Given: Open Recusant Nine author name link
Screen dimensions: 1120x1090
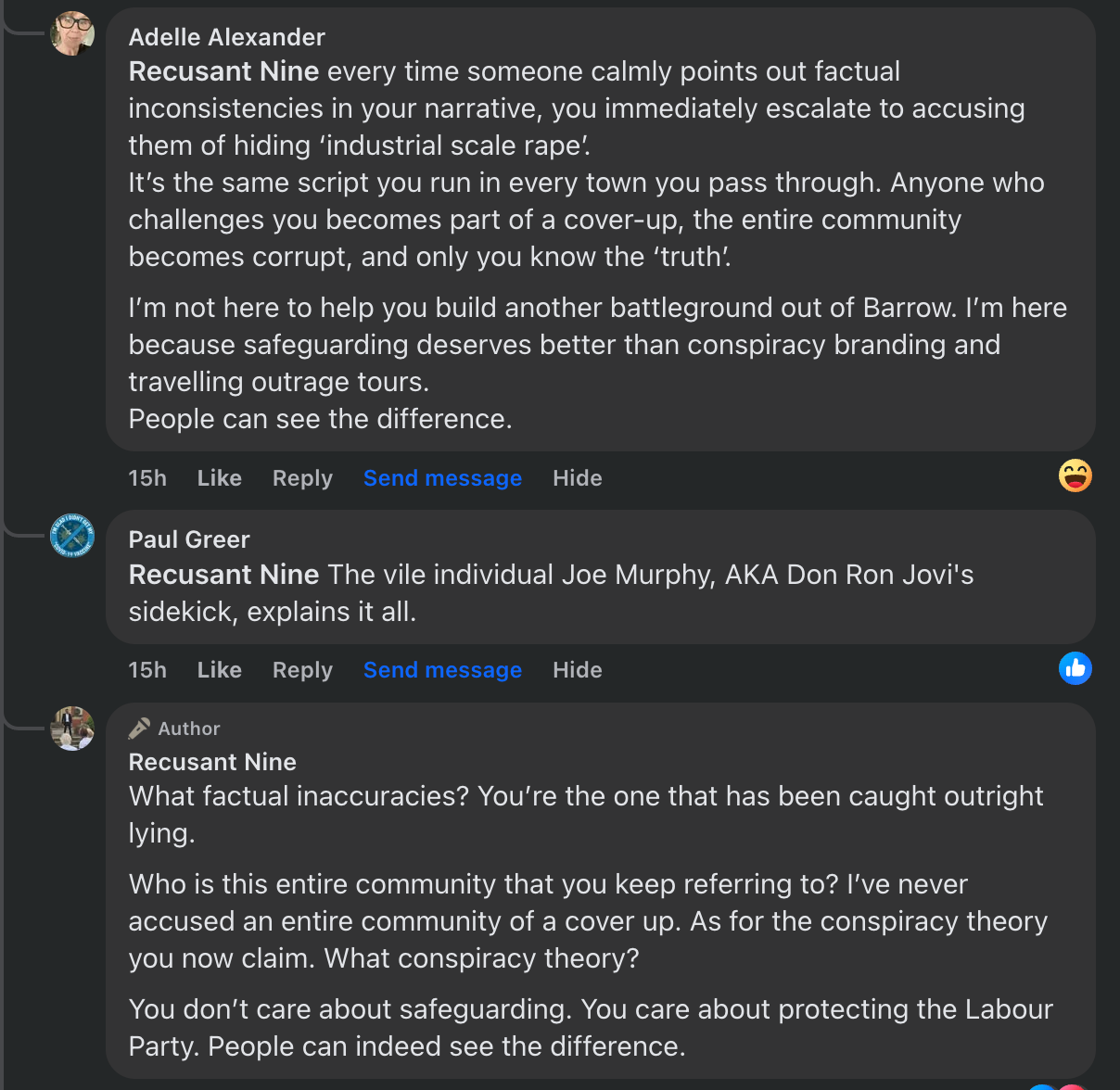Looking at the screenshot, I should point(212,762).
